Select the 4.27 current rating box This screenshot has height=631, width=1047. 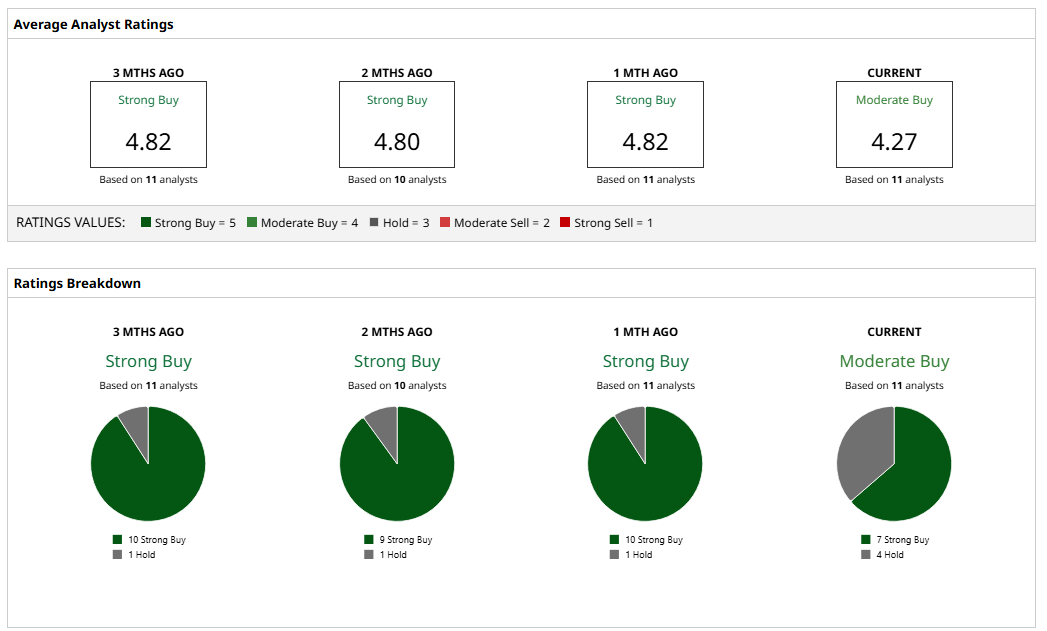click(894, 125)
